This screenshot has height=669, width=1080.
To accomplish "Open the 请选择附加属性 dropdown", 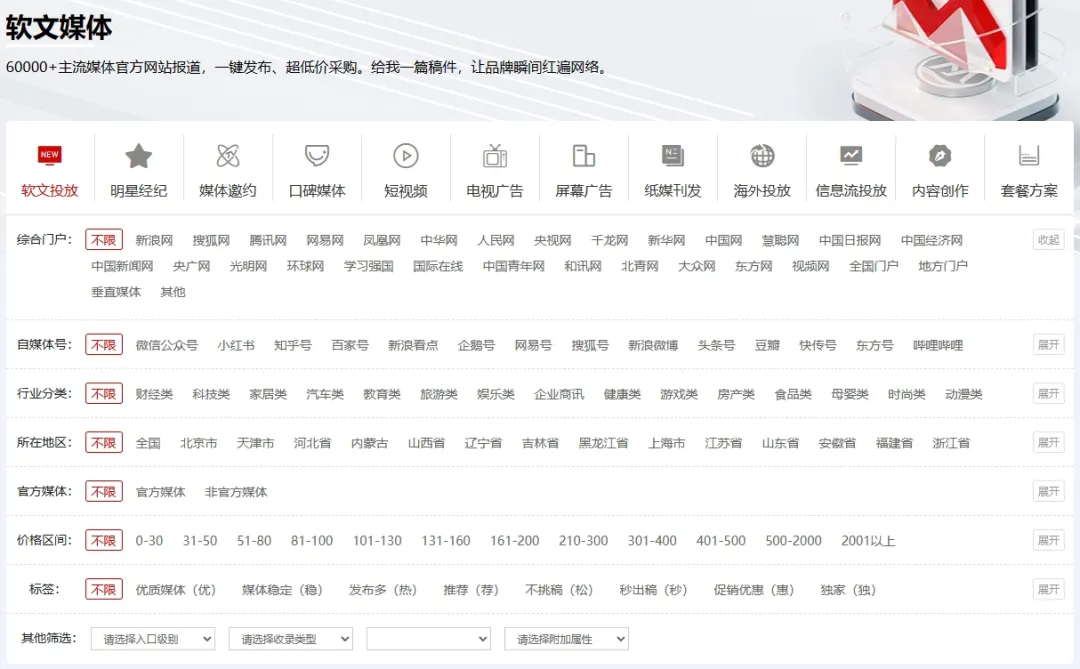I will point(567,639).
